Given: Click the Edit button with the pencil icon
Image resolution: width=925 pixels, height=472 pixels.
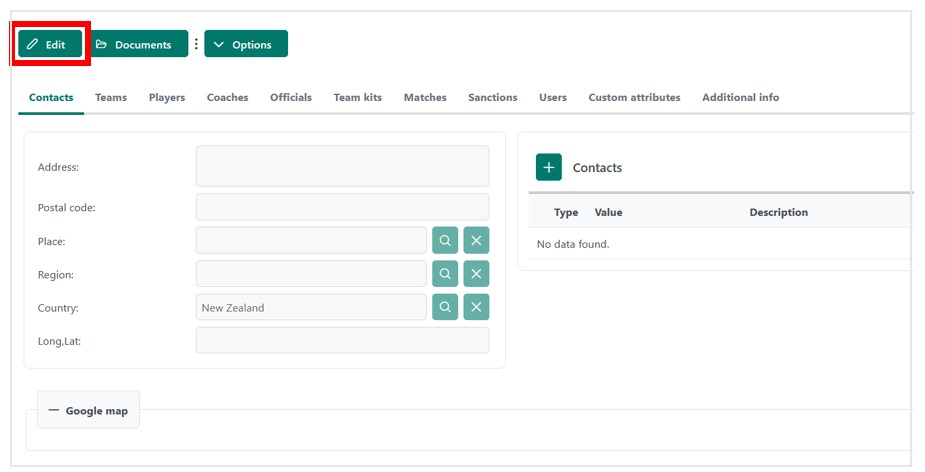Looking at the screenshot, I should click(50, 44).
